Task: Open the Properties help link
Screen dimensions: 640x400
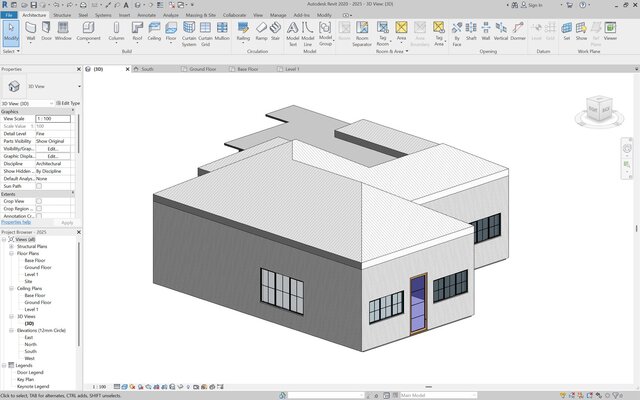Action: 16,222
